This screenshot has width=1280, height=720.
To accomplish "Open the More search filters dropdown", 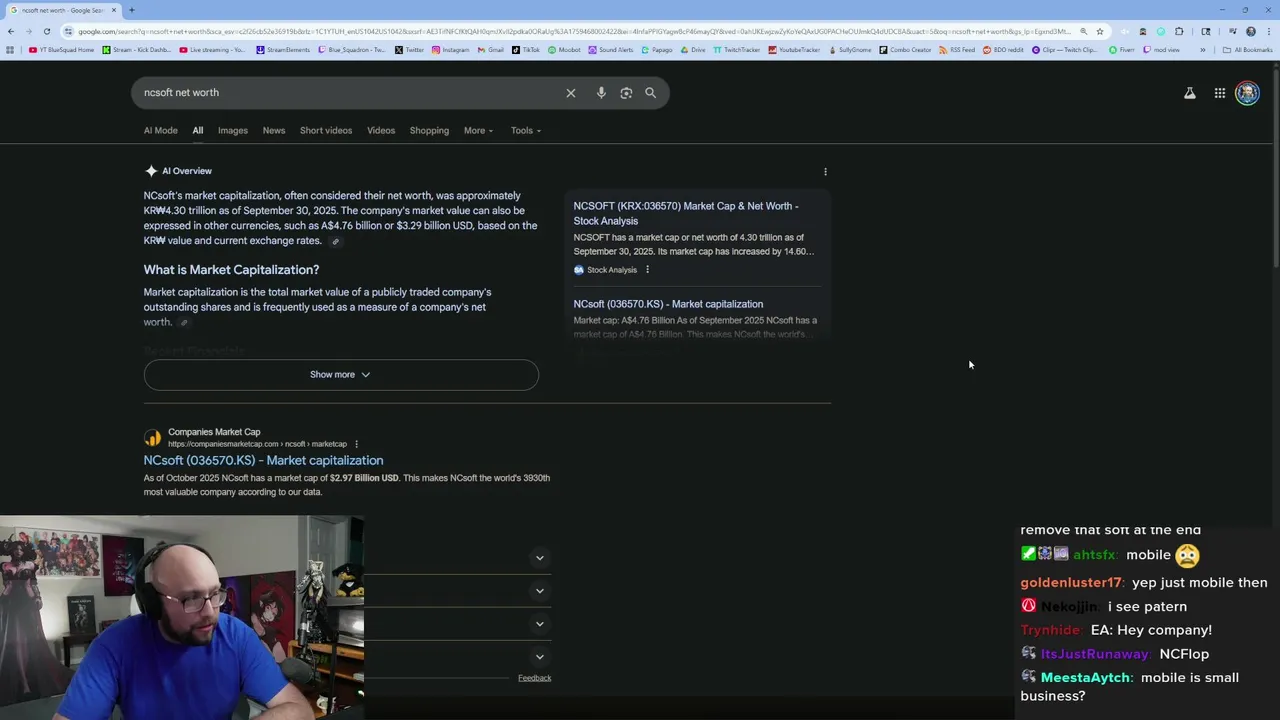I will 478,131.
